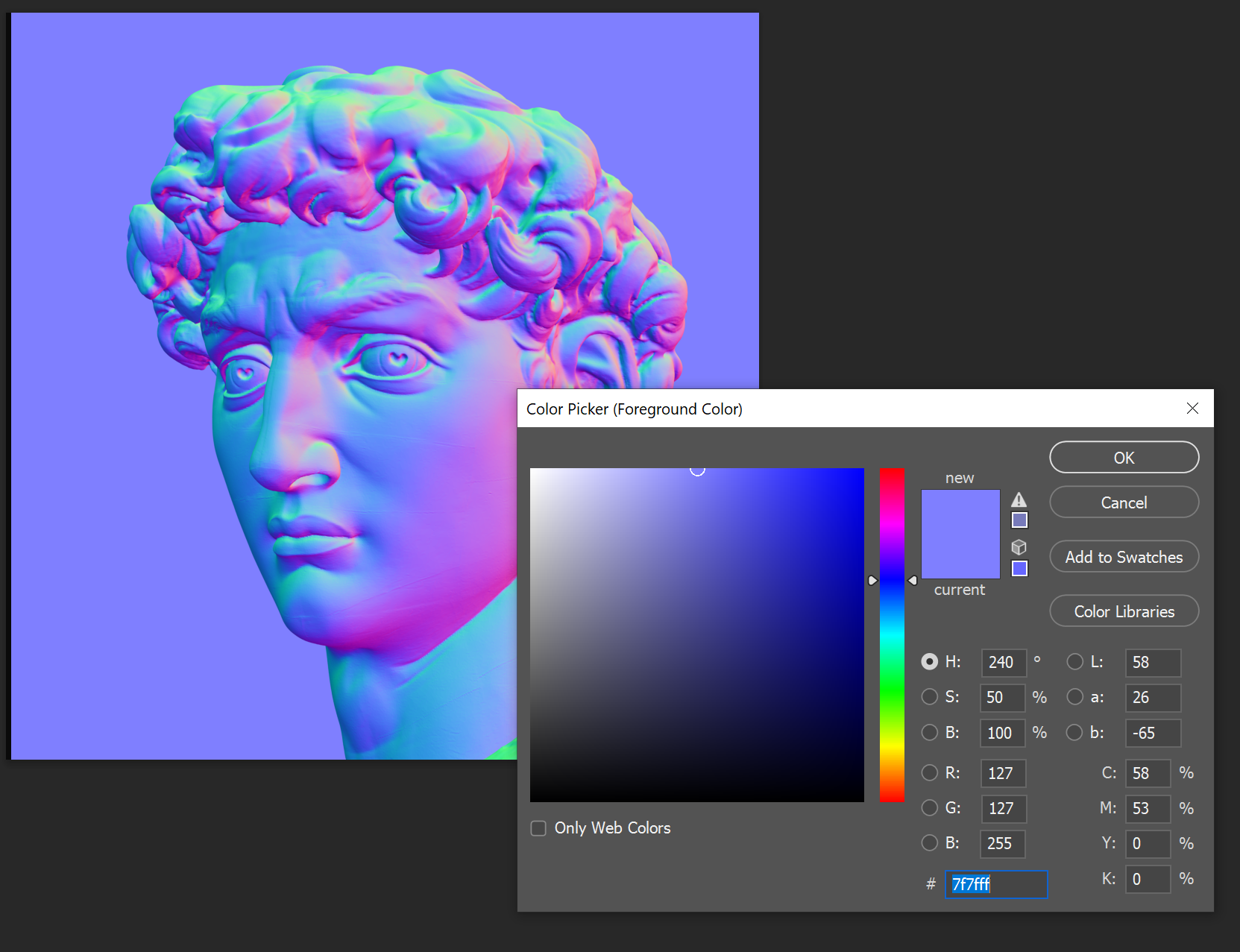This screenshot has height=952, width=1240.
Task: Click the Y yellow percentage field
Action: [x=1148, y=843]
